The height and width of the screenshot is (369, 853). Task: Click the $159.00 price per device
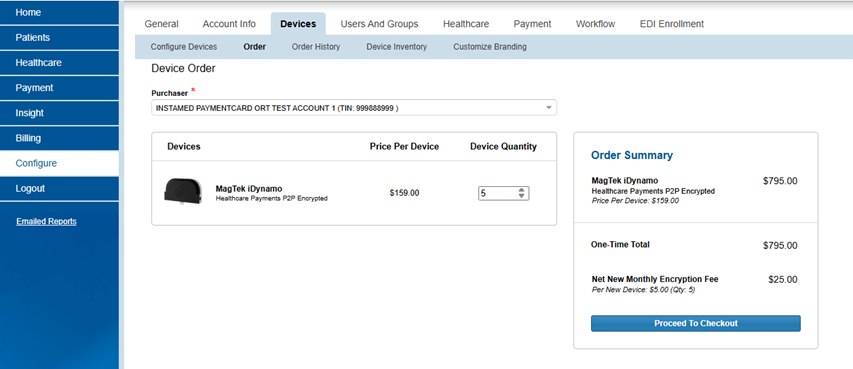click(x=404, y=193)
